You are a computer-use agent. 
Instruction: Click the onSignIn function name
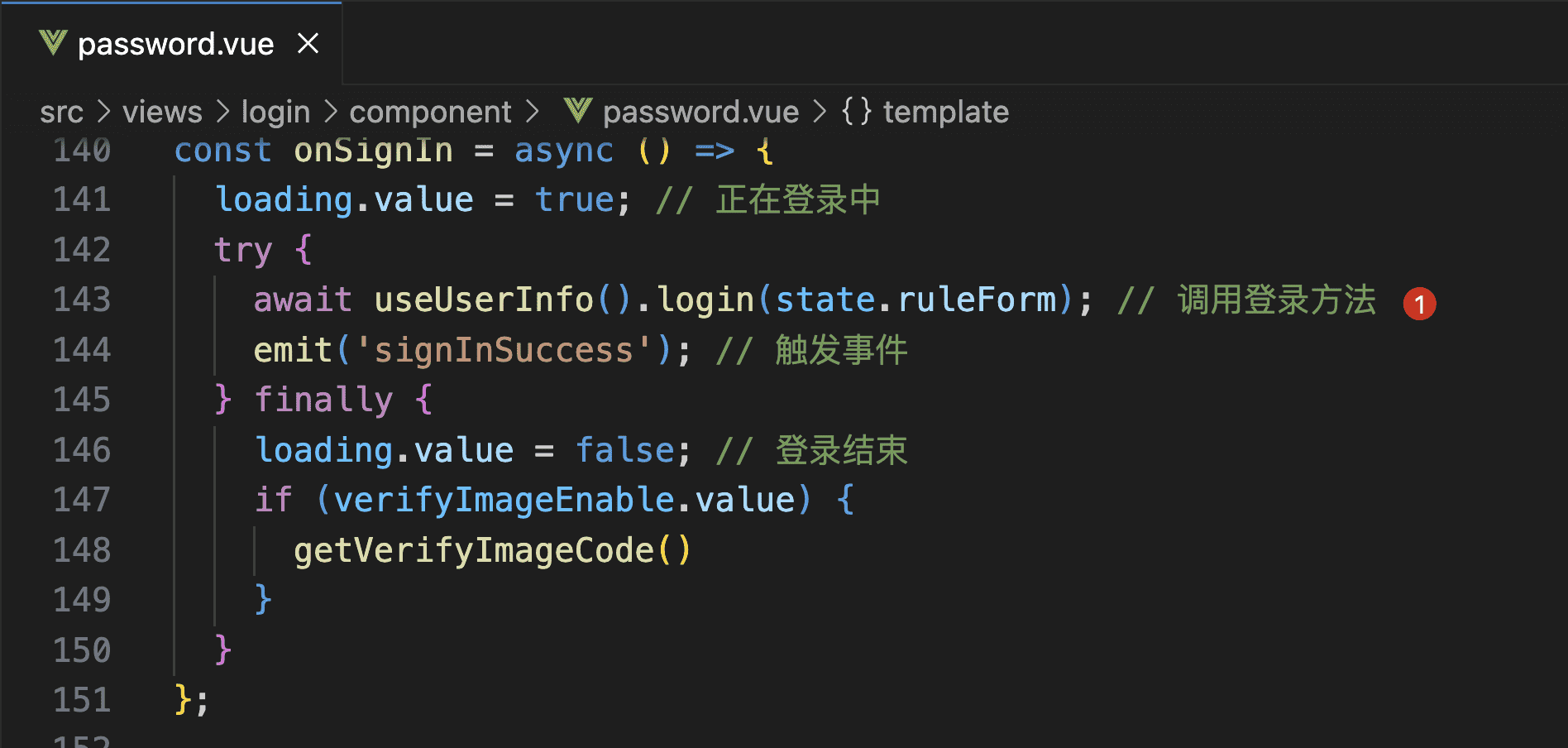[x=373, y=151]
